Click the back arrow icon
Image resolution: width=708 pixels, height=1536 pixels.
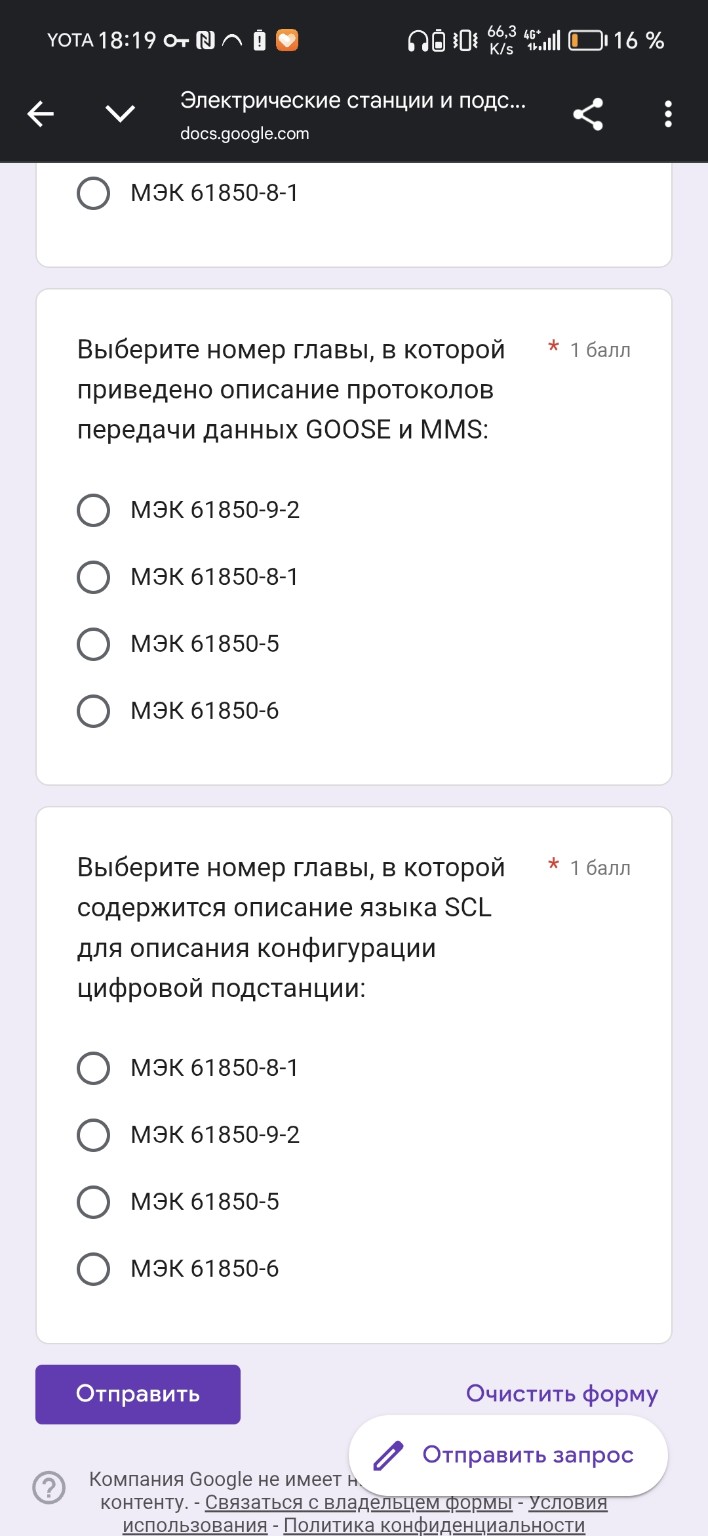coord(40,113)
